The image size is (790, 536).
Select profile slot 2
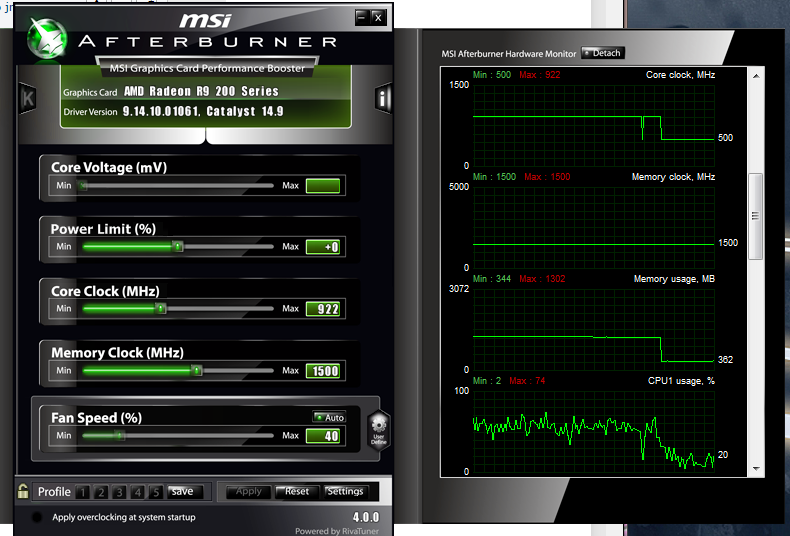tap(101, 492)
